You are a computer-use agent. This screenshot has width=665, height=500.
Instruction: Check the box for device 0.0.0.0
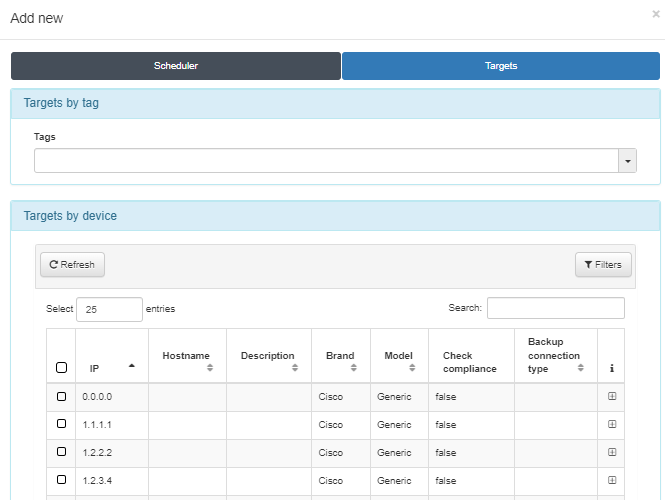point(61,396)
